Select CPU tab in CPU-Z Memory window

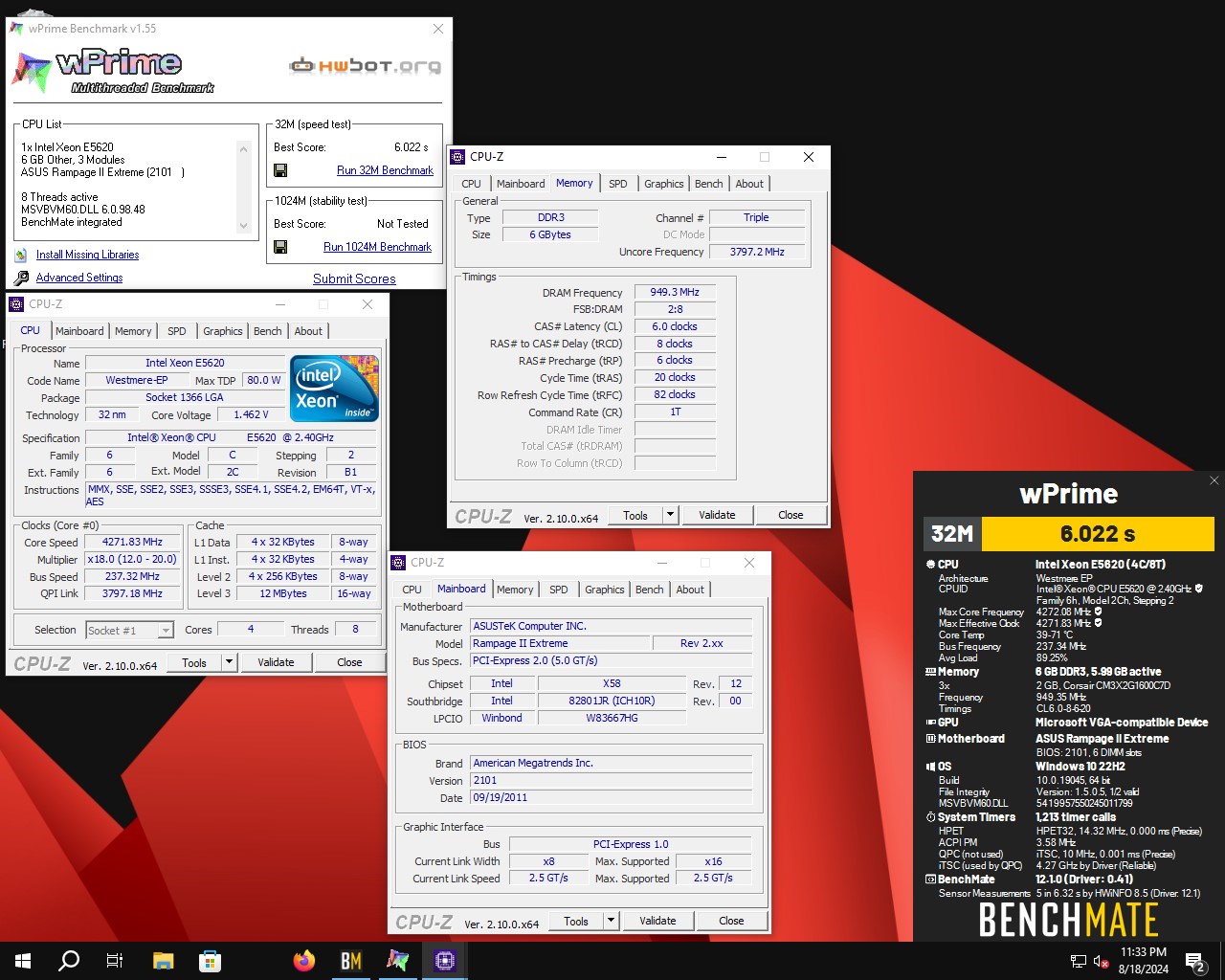472,184
